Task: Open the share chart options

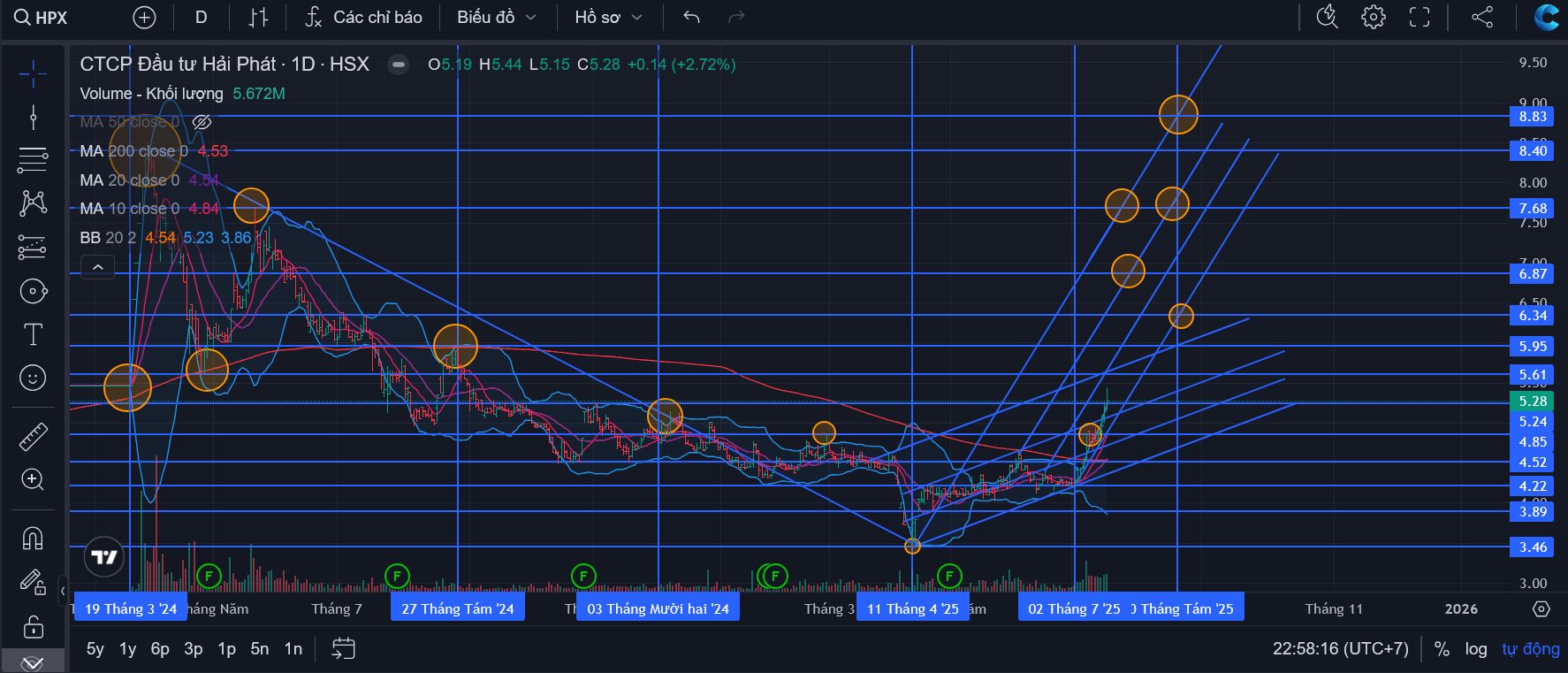Action: tap(1482, 18)
